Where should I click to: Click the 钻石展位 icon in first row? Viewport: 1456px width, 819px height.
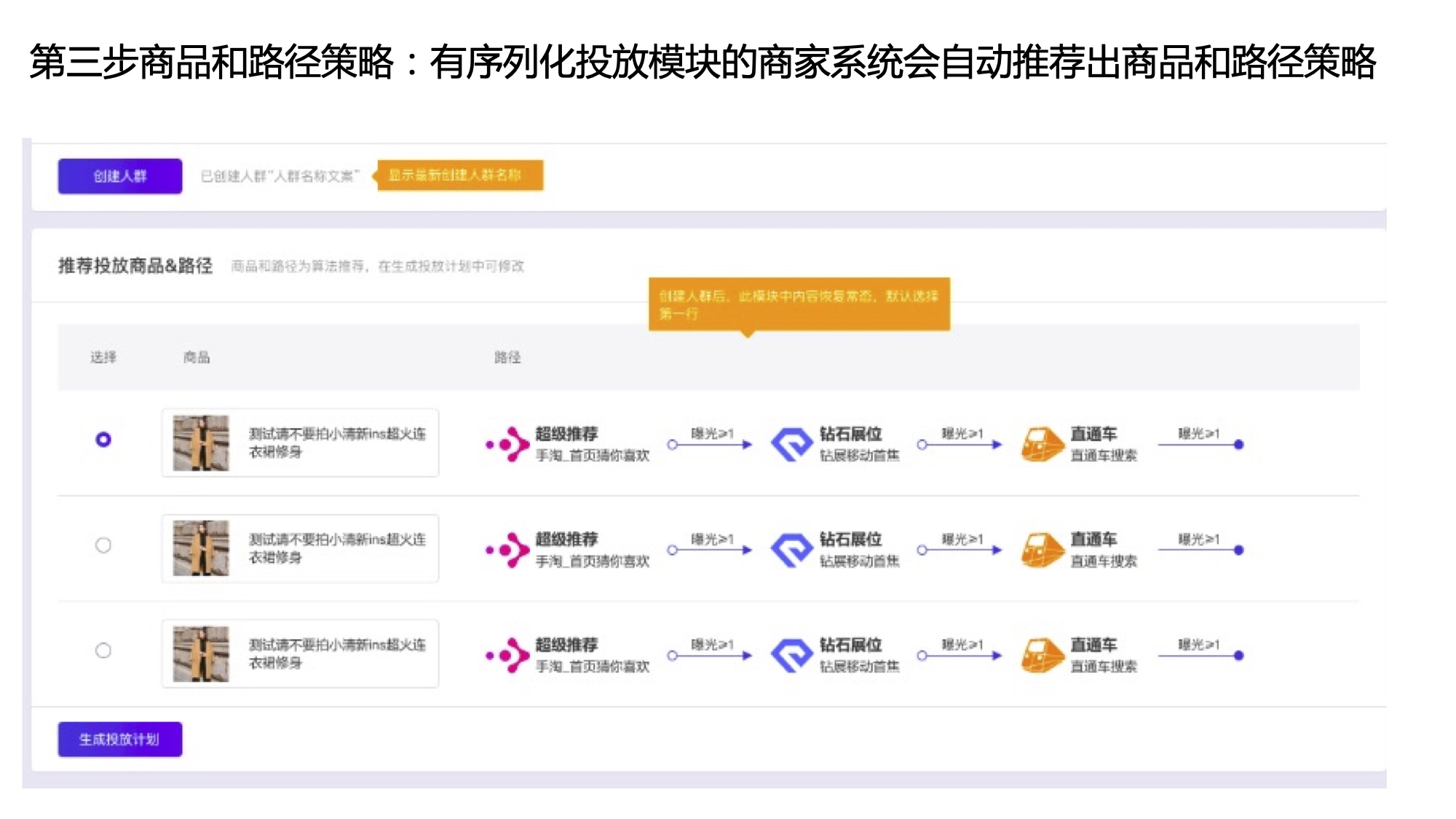click(x=791, y=444)
